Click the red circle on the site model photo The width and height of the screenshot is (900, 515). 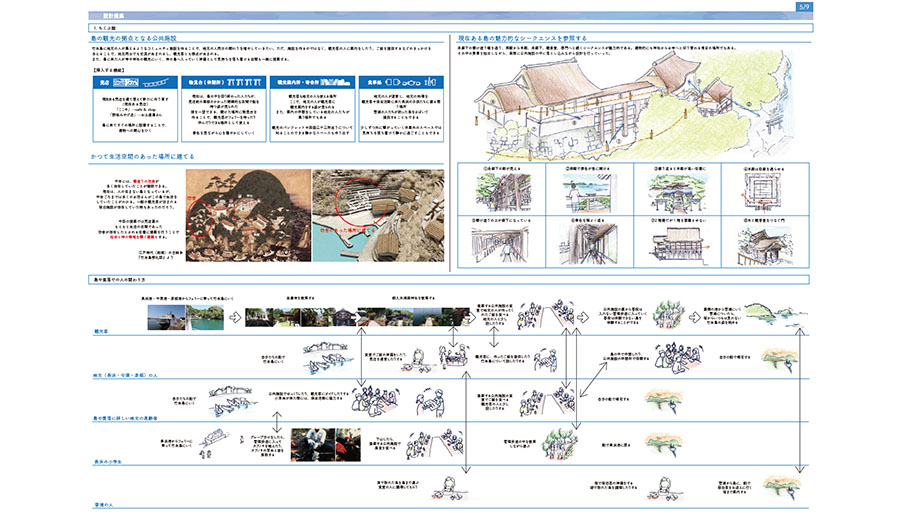355,201
